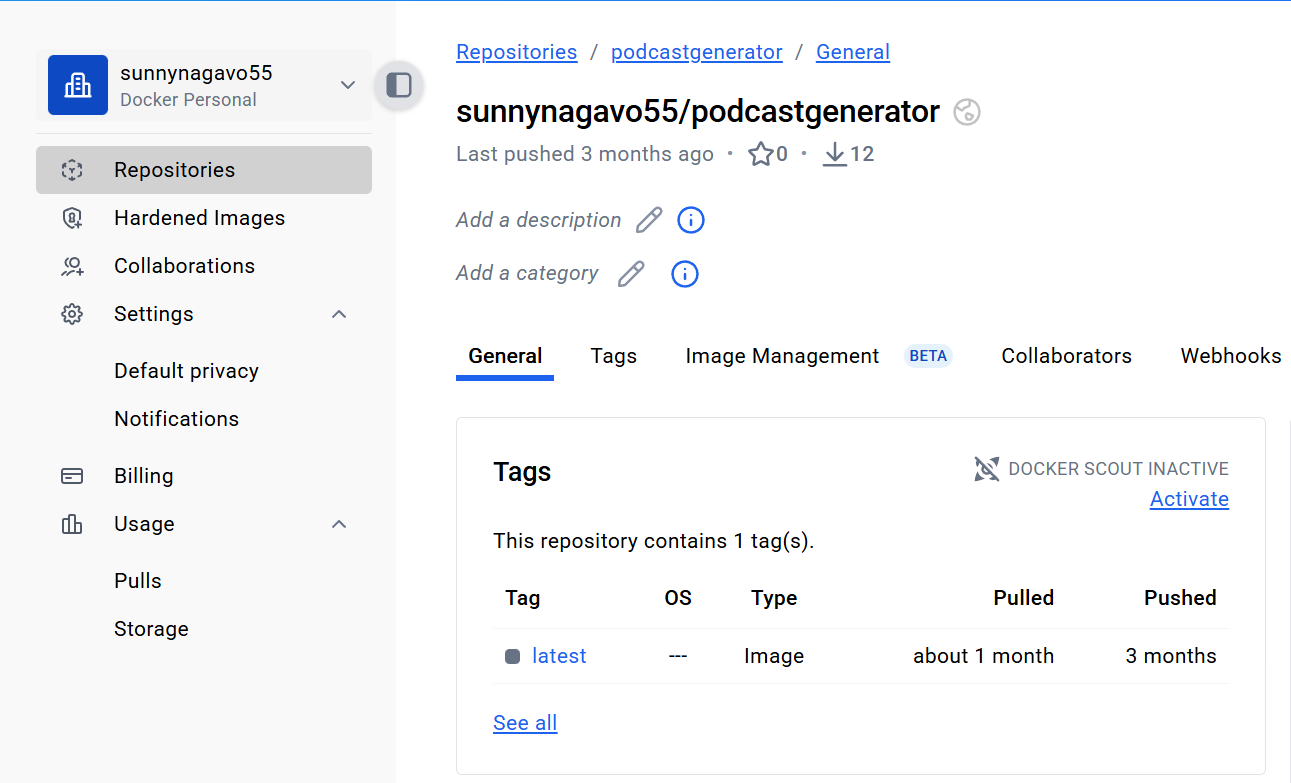Open the latest tag link

click(x=559, y=656)
